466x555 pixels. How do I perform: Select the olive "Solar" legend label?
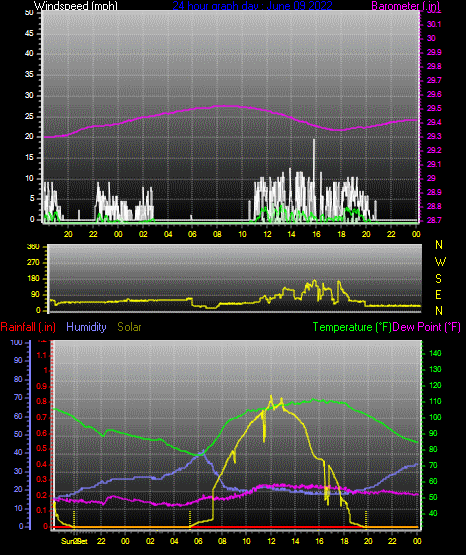tap(129, 327)
